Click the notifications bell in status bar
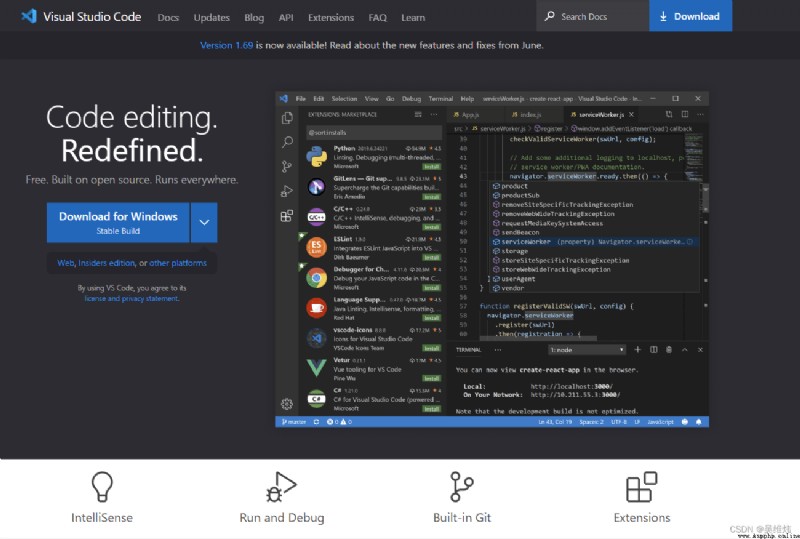Viewport: 800px width, 539px height. pos(698,422)
